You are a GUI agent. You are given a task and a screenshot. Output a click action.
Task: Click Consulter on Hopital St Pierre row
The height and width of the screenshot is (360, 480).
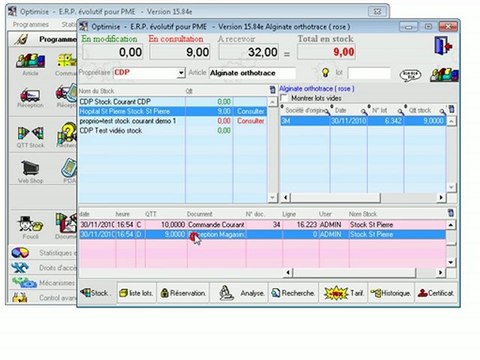click(x=250, y=111)
